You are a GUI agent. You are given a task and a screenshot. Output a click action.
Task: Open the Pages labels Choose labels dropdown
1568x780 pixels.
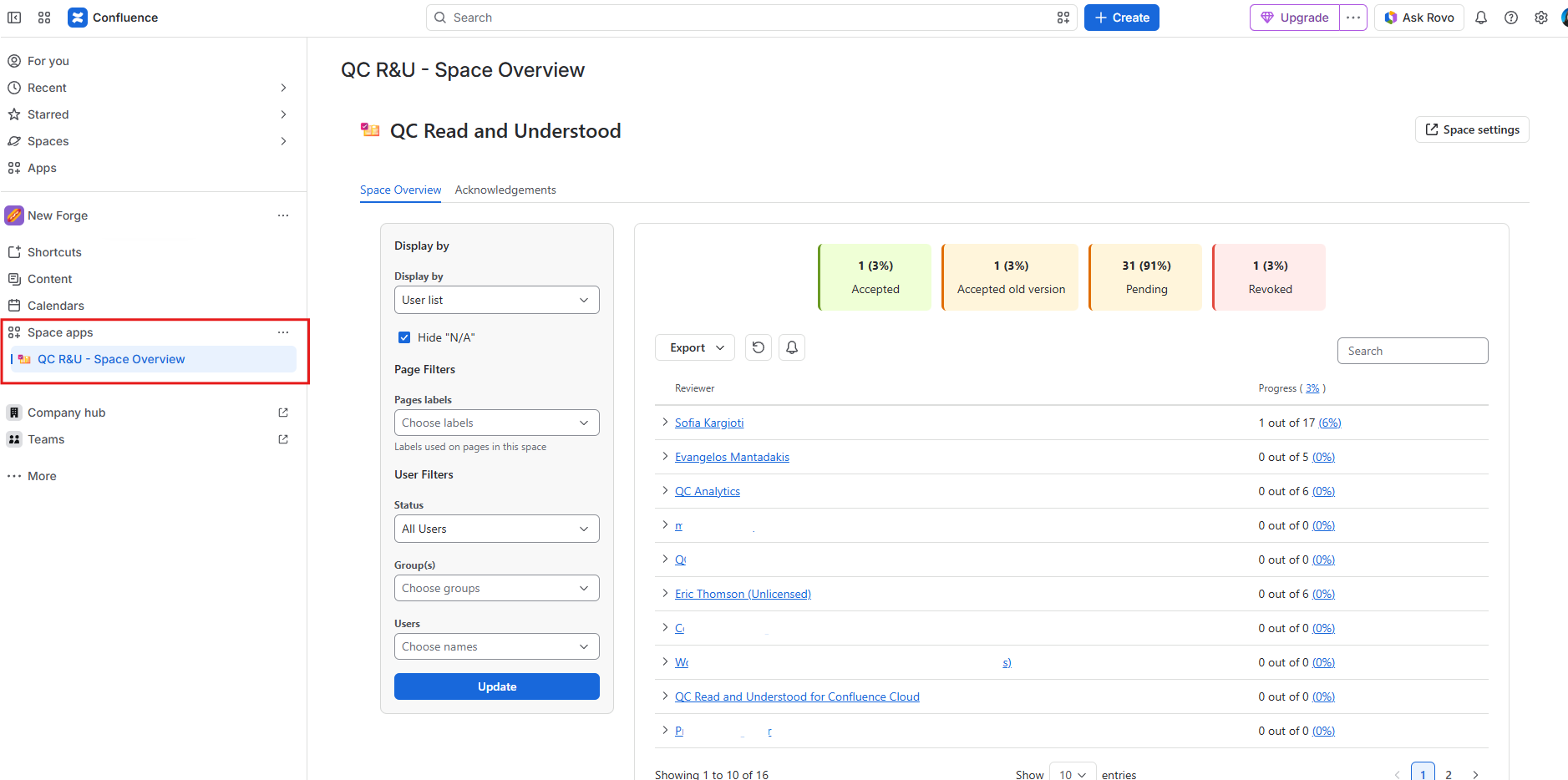pos(497,423)
